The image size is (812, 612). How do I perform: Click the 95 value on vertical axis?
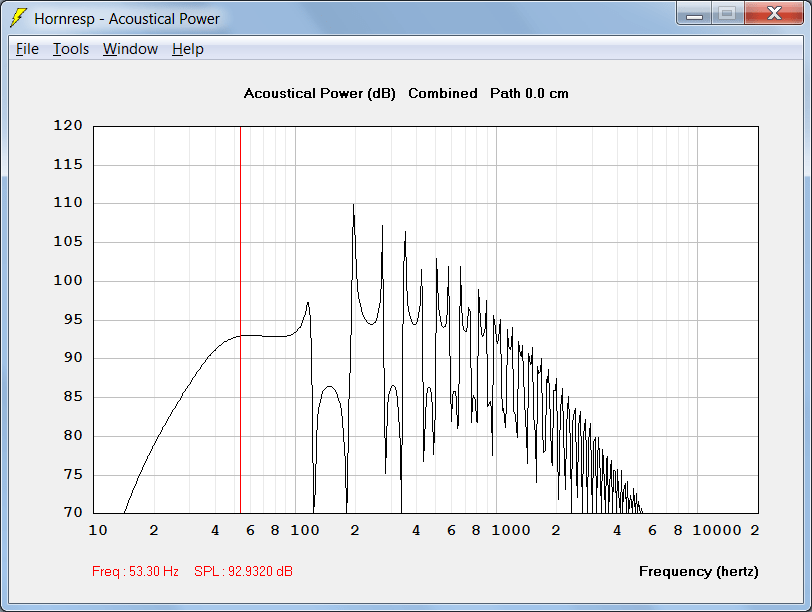tap(73, 319)
